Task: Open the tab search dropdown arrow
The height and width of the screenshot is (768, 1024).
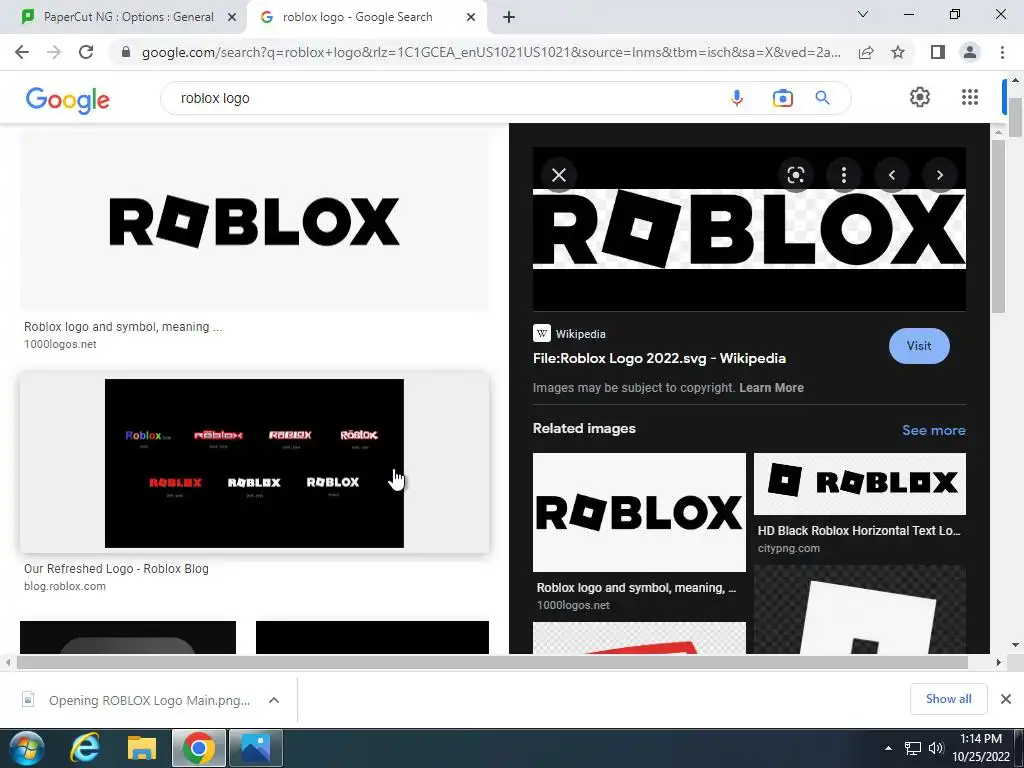Action: 863,14
